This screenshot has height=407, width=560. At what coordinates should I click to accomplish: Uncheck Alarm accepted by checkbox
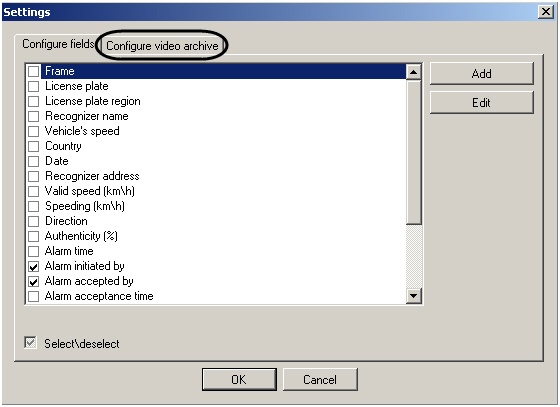click(34, 281)
